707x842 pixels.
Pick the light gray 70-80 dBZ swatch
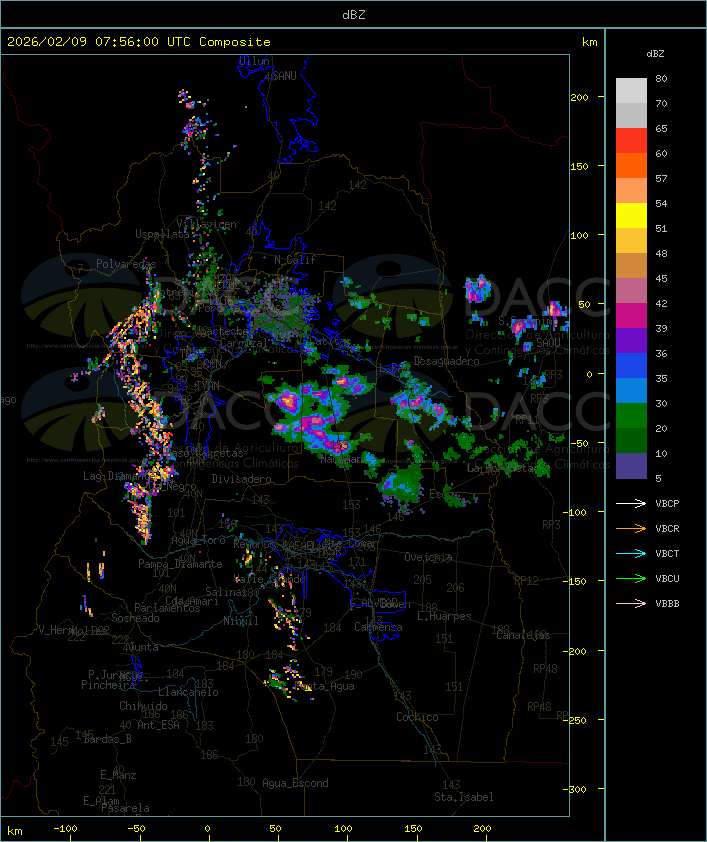(x=631, y=91)
